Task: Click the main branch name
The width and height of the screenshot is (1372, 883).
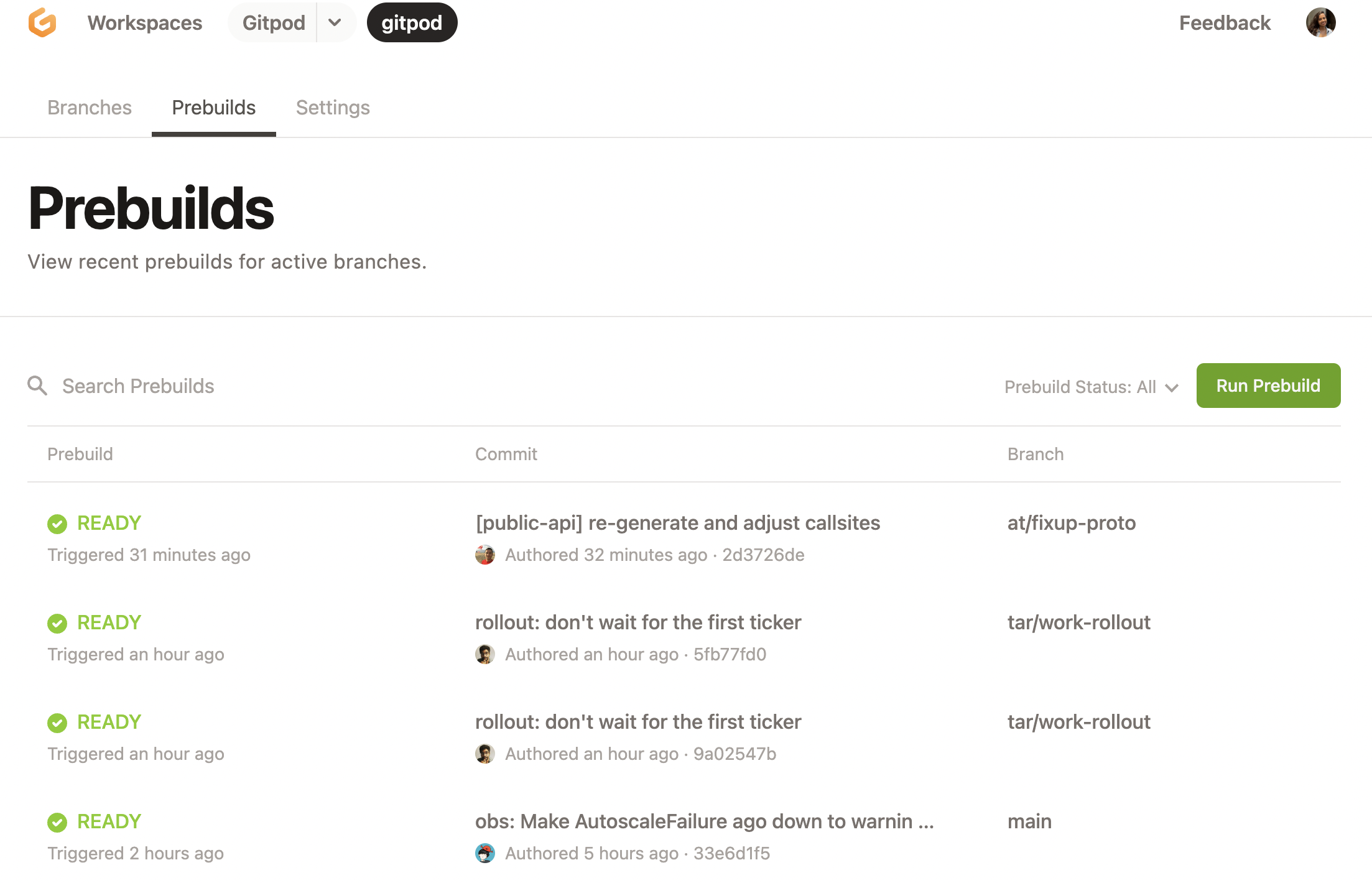Action: point(1029,821)
